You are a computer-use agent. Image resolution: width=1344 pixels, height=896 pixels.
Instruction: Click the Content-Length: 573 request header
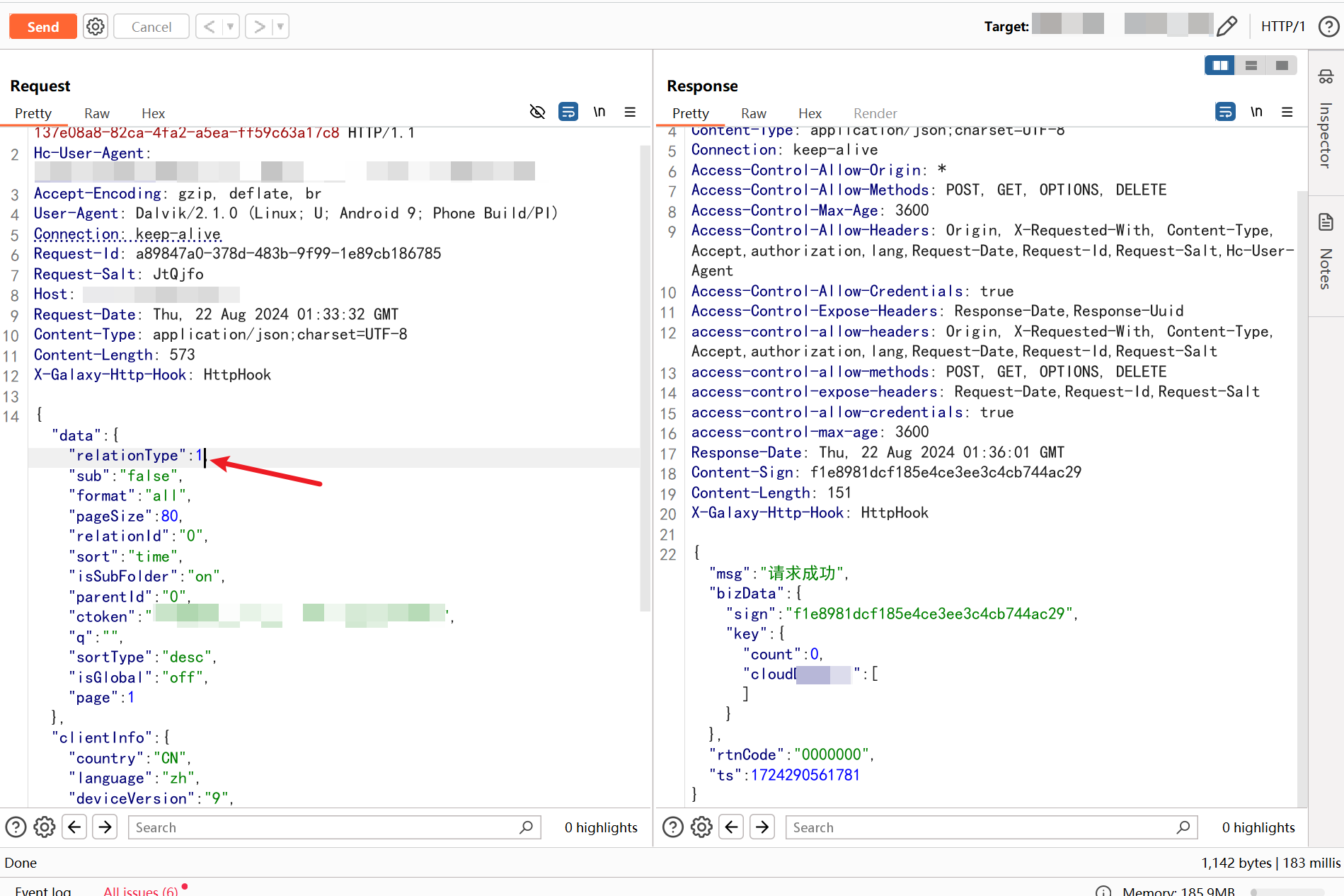click(115, 355)
